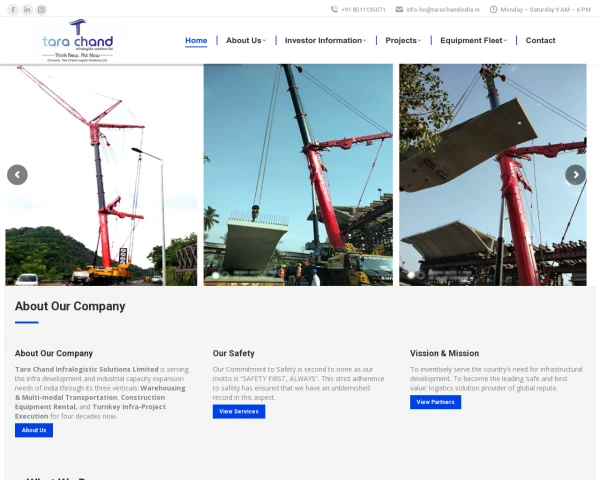Click the Tara Chand logo
The width and height of the screenshot is (600, 480).
point(78,40)
